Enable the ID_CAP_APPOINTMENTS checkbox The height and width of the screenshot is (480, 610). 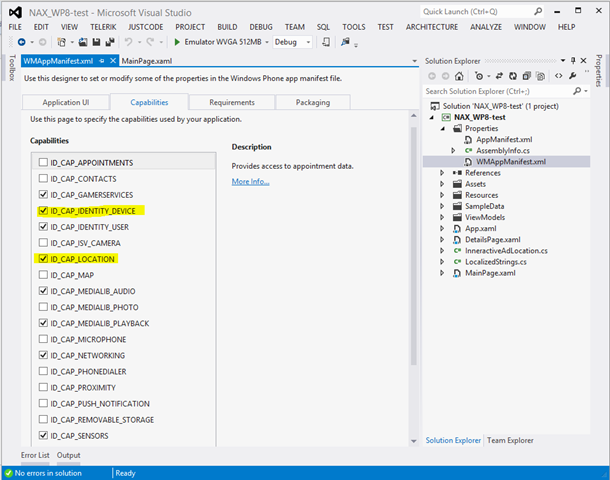pyautogui.click(x=42, y=162)
